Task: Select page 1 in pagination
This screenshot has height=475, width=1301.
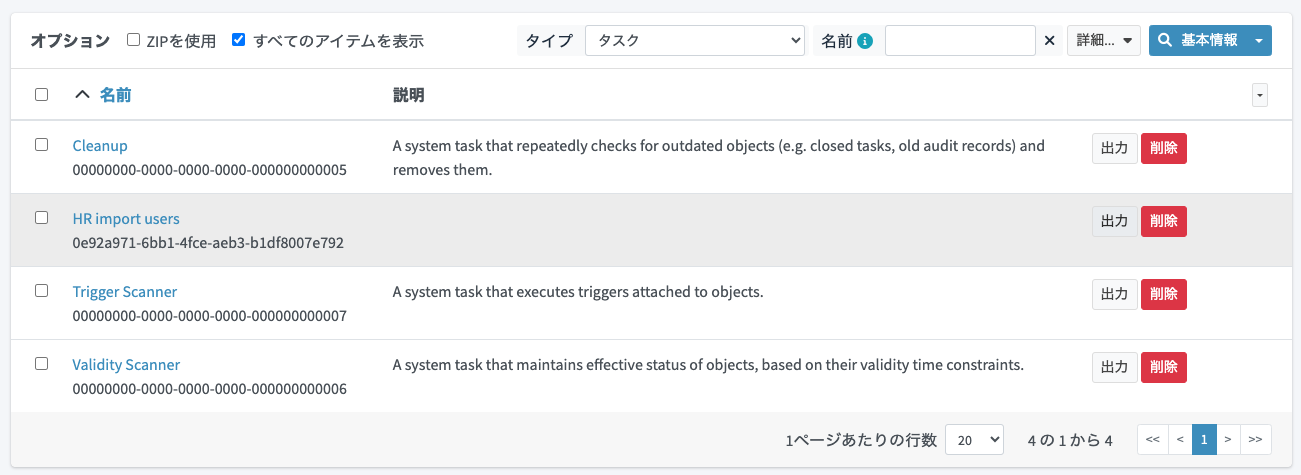Action: [x=1205, y=439]
